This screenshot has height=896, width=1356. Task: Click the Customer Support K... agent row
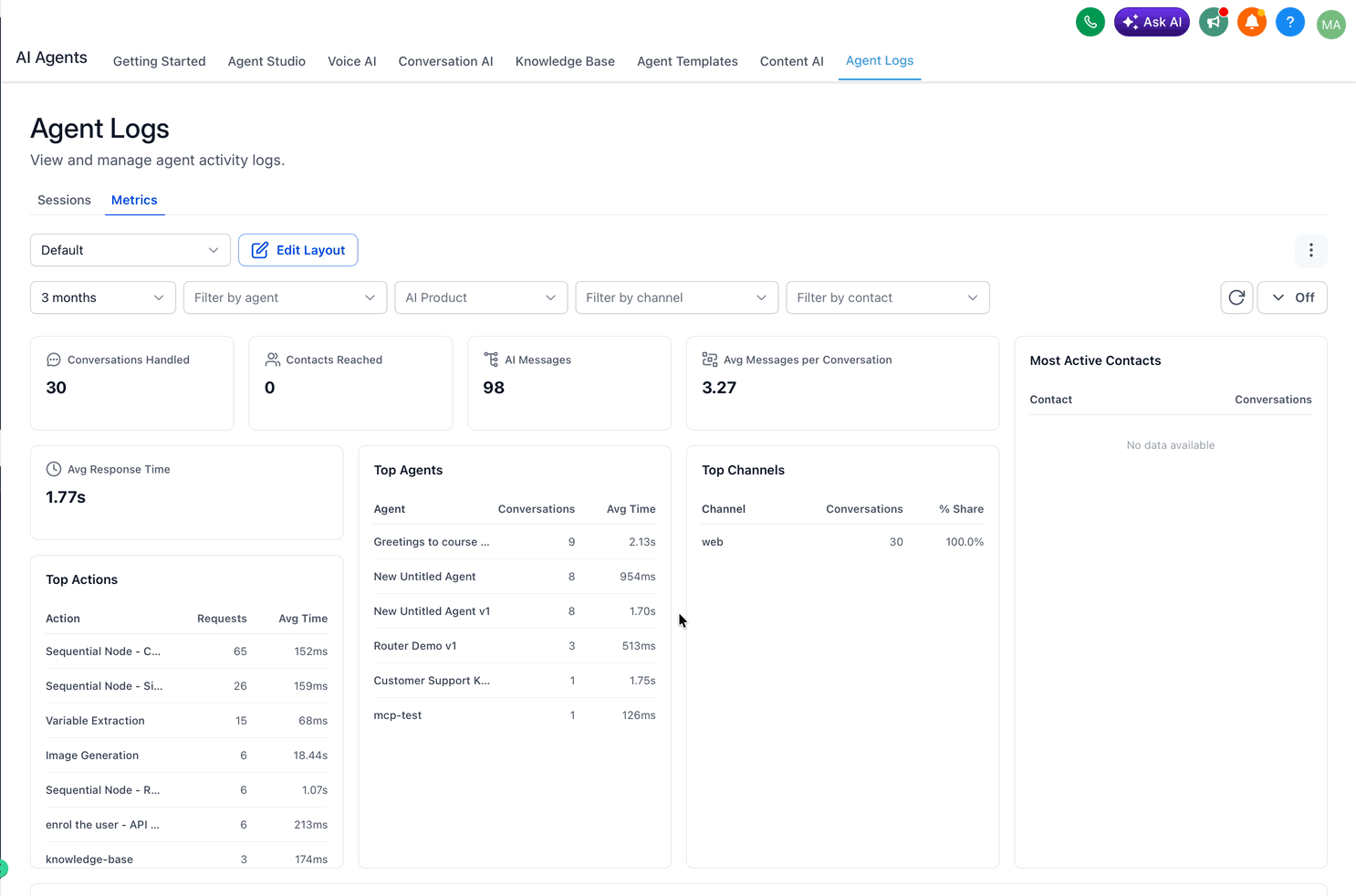[x=515, y=681]
